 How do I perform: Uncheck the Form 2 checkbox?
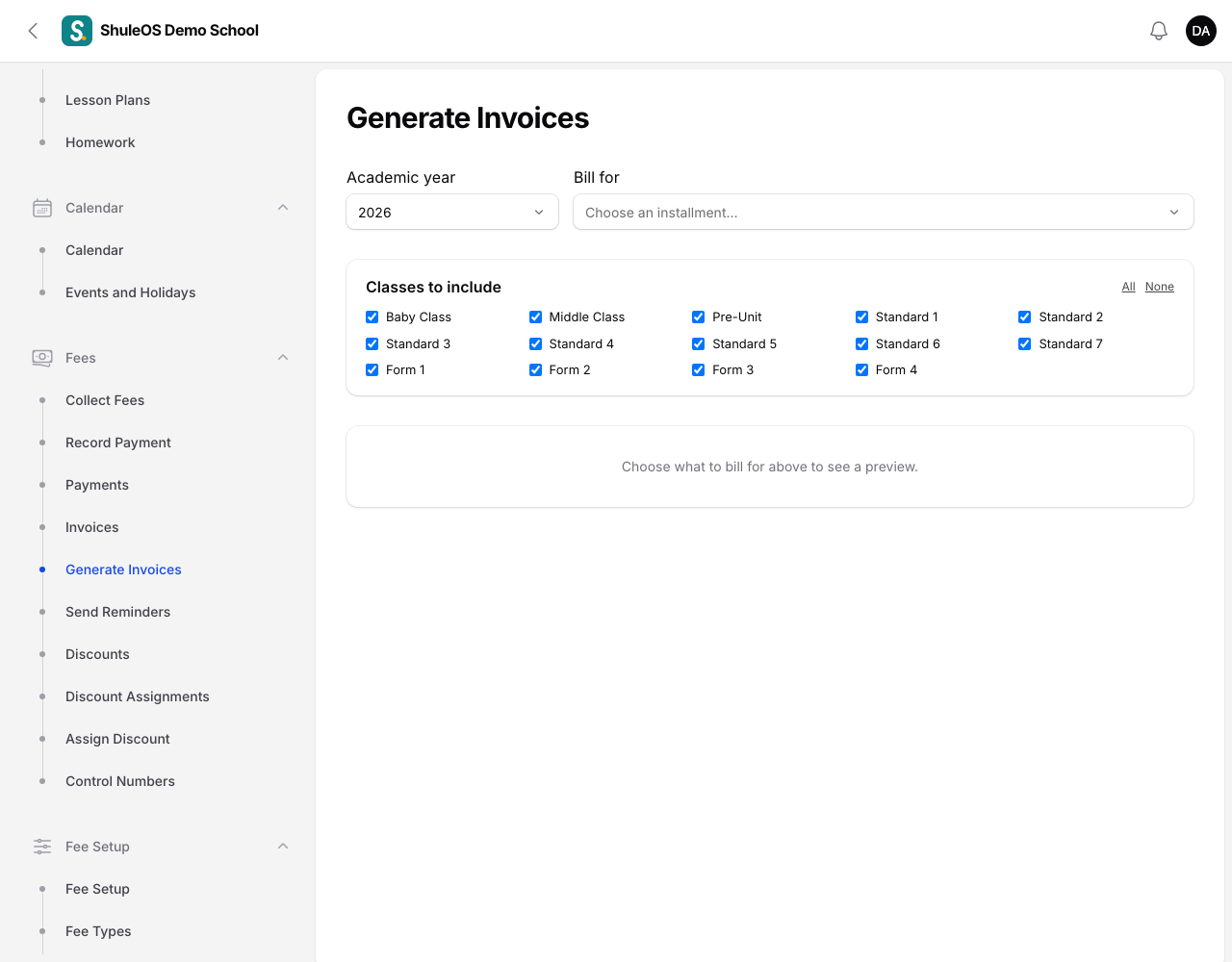[536, 370]
